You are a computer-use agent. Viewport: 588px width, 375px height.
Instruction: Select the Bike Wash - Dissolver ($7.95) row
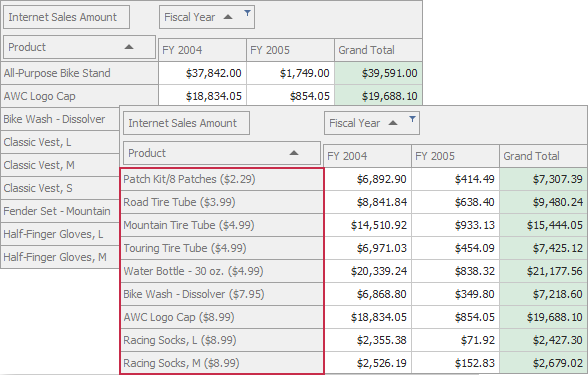222,294
